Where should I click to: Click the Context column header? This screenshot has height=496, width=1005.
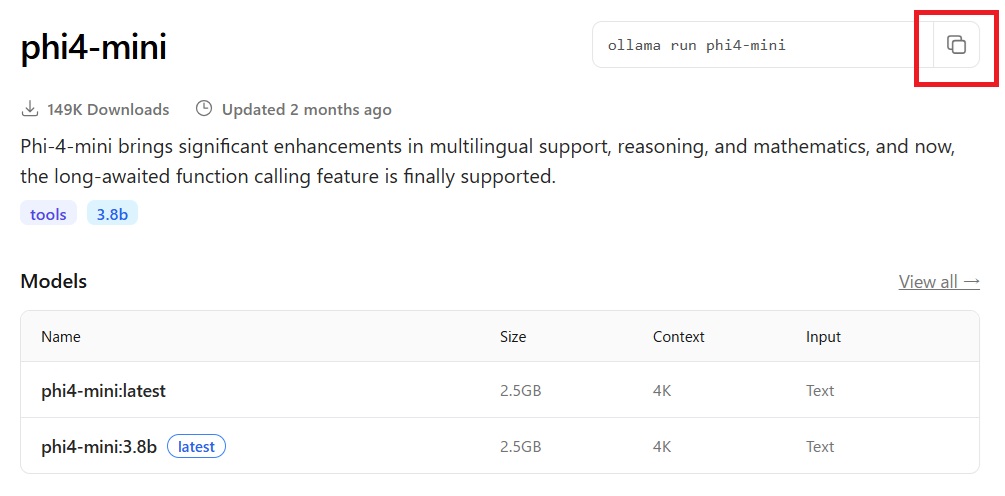pos(678,336)
